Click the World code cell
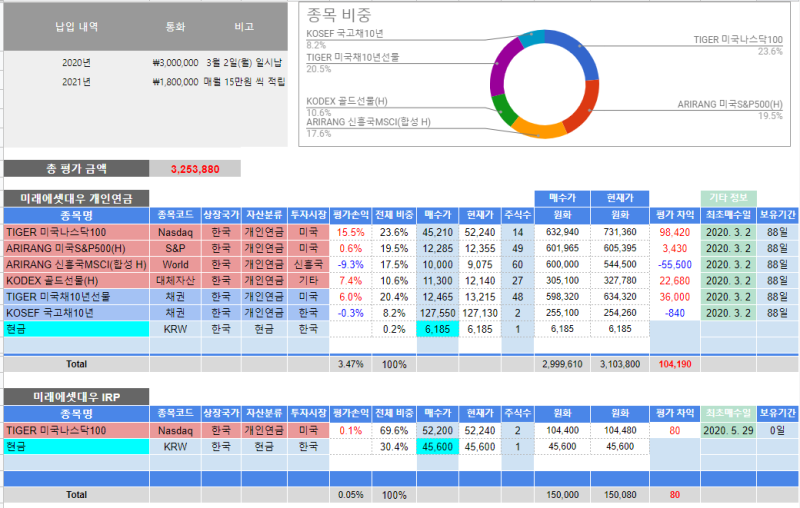 (x=175, y=265)
